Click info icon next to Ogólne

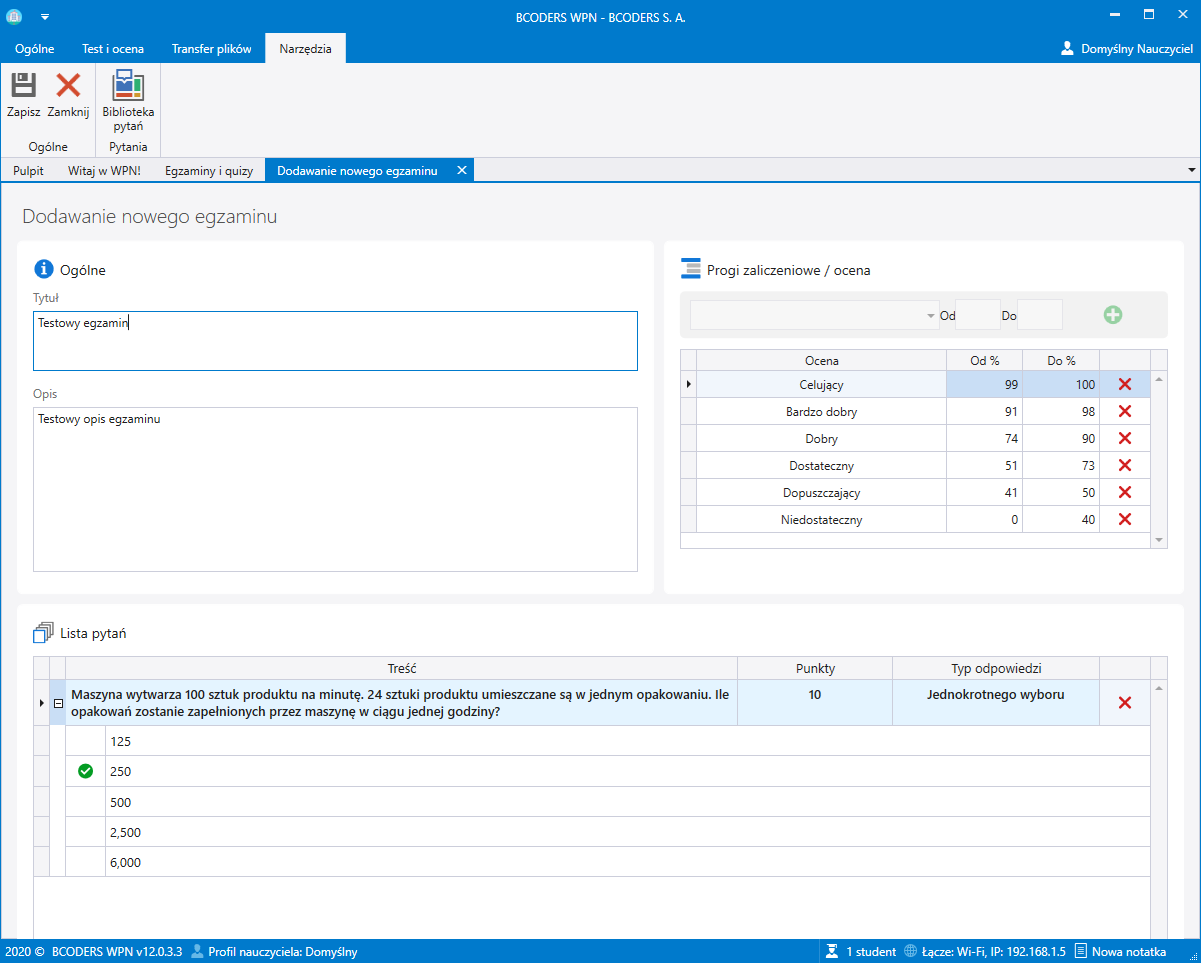[43, 269]
